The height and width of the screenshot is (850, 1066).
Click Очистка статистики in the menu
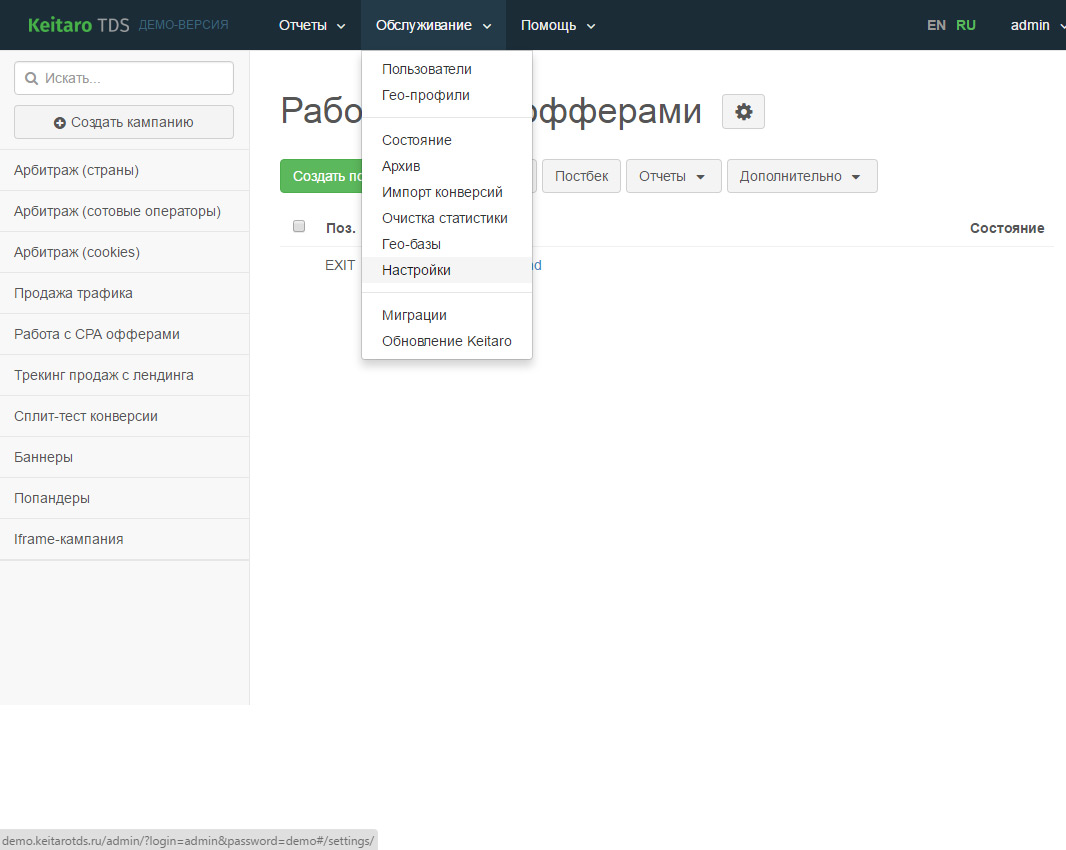click(445, 218)
